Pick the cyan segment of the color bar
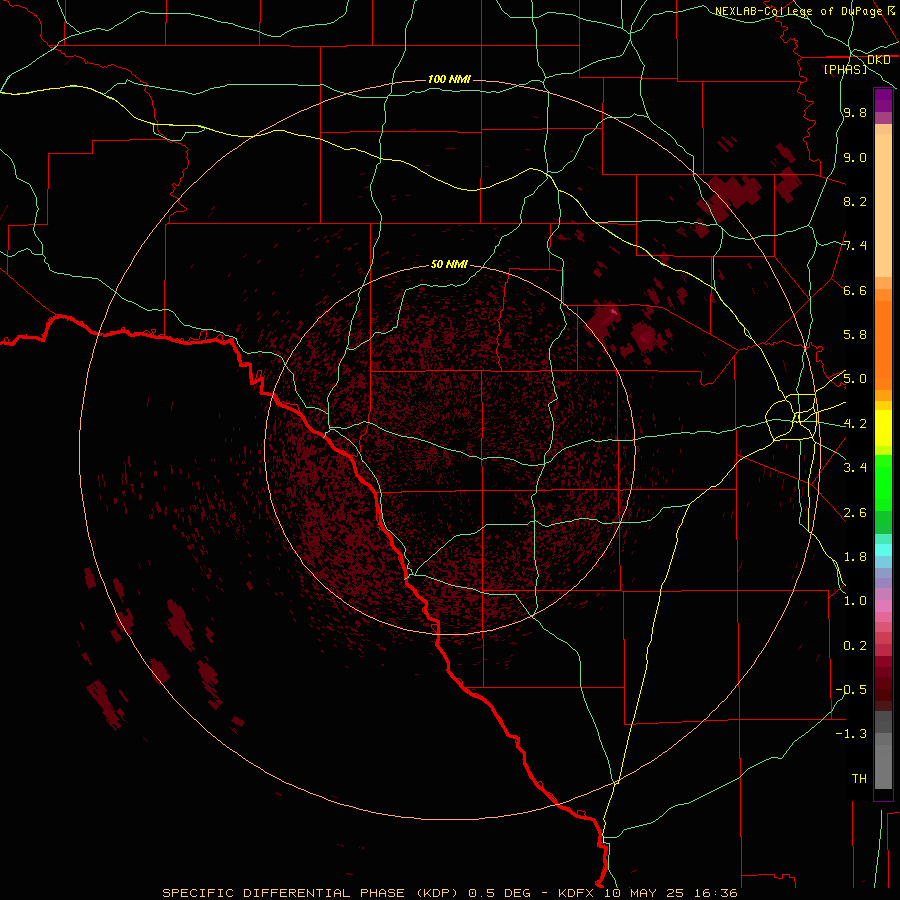900x900 pixels. click(883, 550)
